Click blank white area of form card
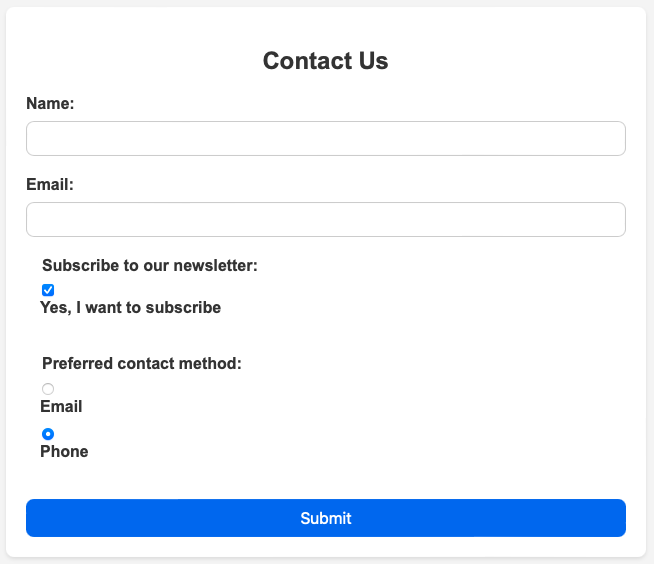The image size is (654, 564). point(450,400)
